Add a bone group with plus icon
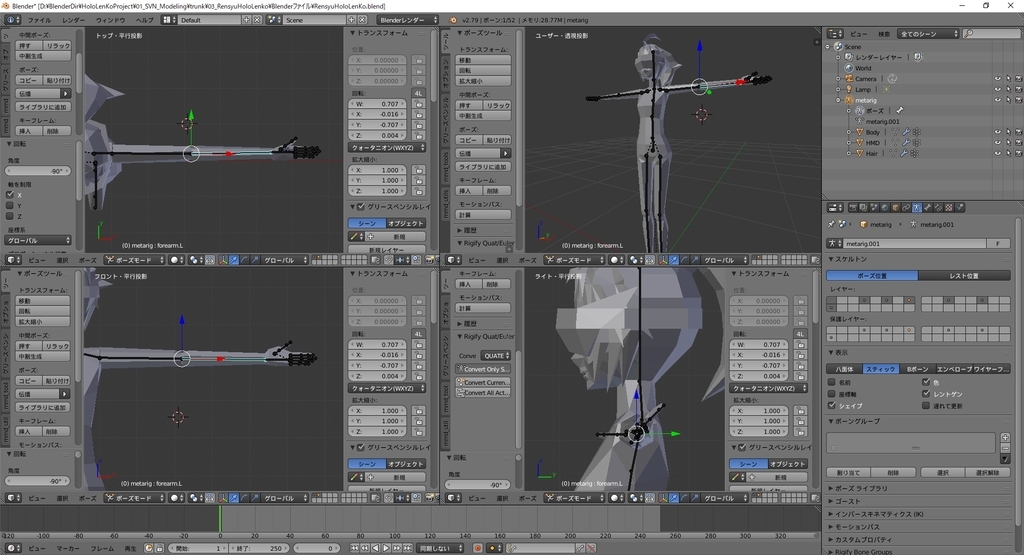1024x555 pixels. coord(1004,438)
